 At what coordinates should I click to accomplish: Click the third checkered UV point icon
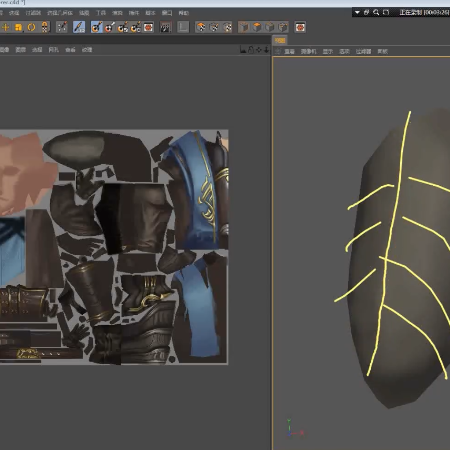tap(227, 27)
